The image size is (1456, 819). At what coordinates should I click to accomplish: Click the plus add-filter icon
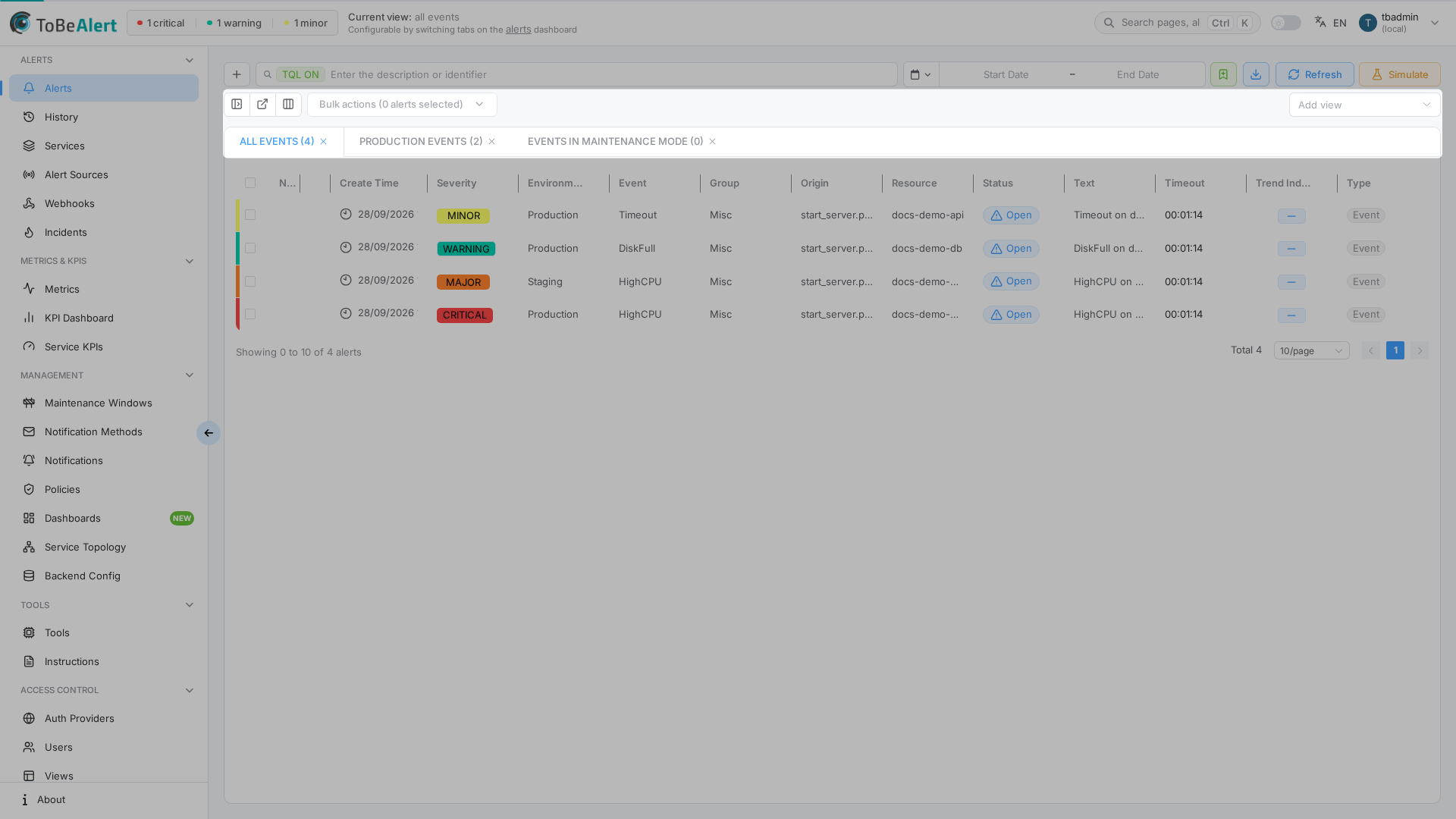click(x=237, y=74)
